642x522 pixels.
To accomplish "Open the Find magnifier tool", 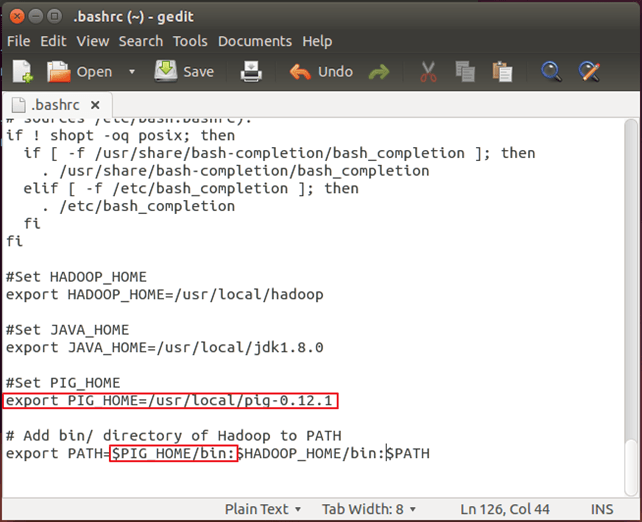I will [x=551, y=72].
